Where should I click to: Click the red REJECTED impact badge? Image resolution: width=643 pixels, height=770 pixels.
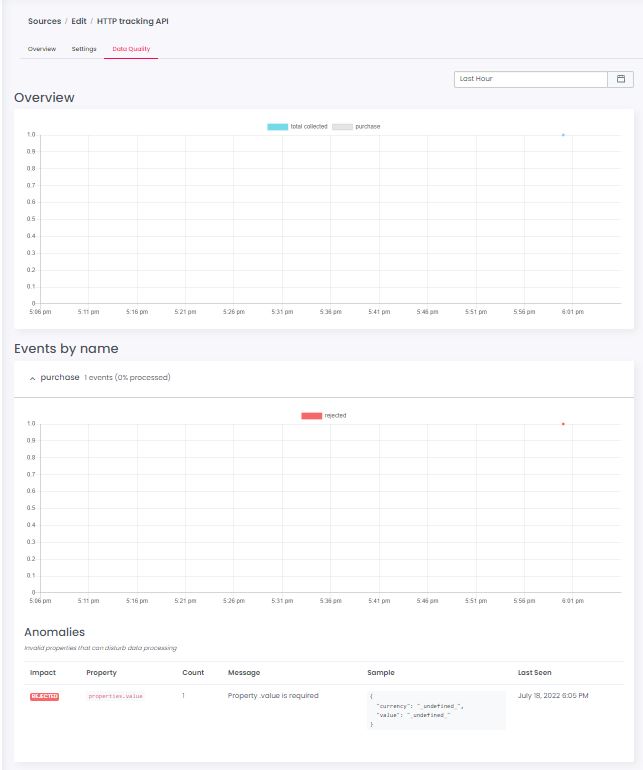tap(44, 696)
